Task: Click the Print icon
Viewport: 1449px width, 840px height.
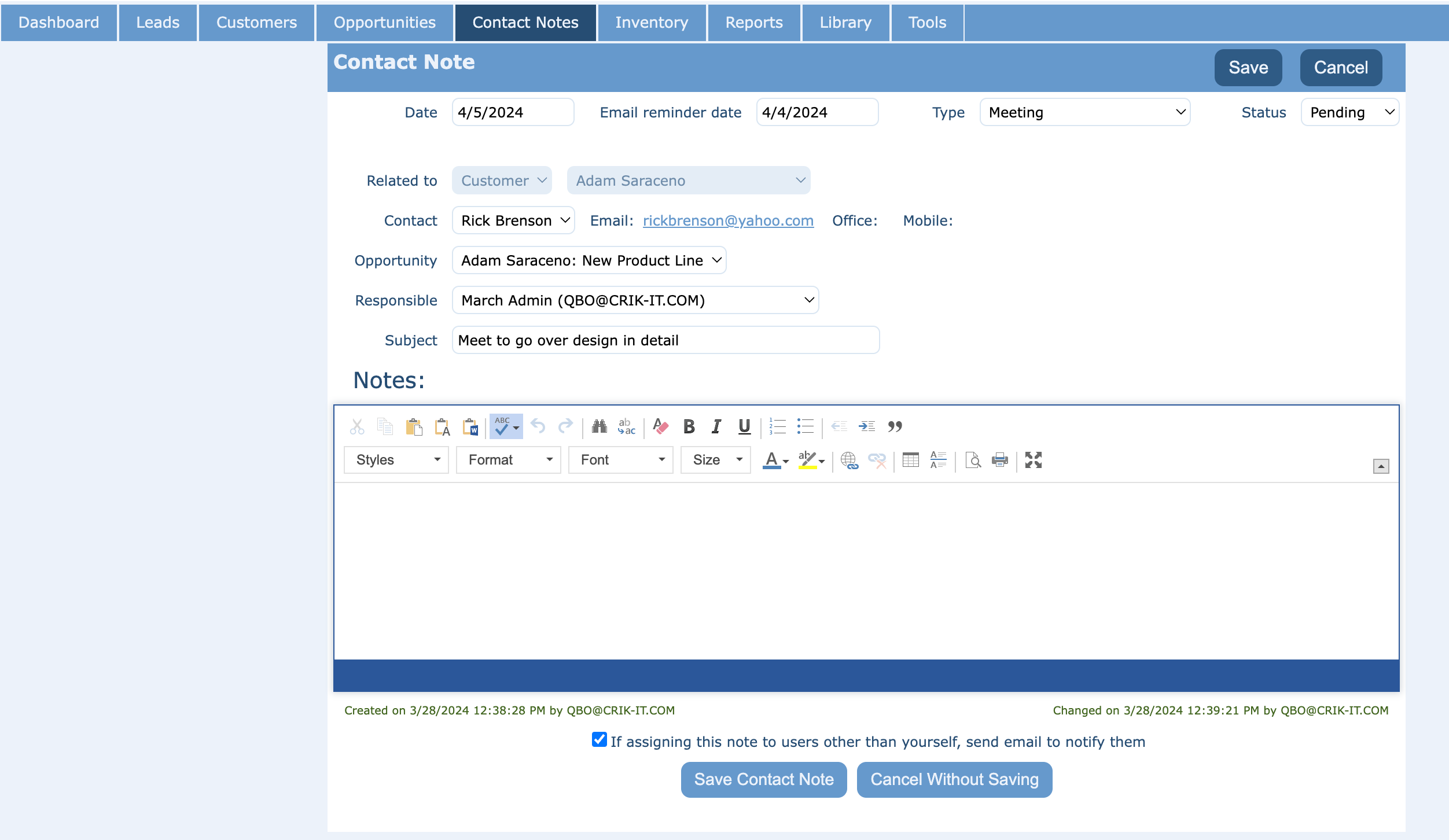Action: coord(999,460)
